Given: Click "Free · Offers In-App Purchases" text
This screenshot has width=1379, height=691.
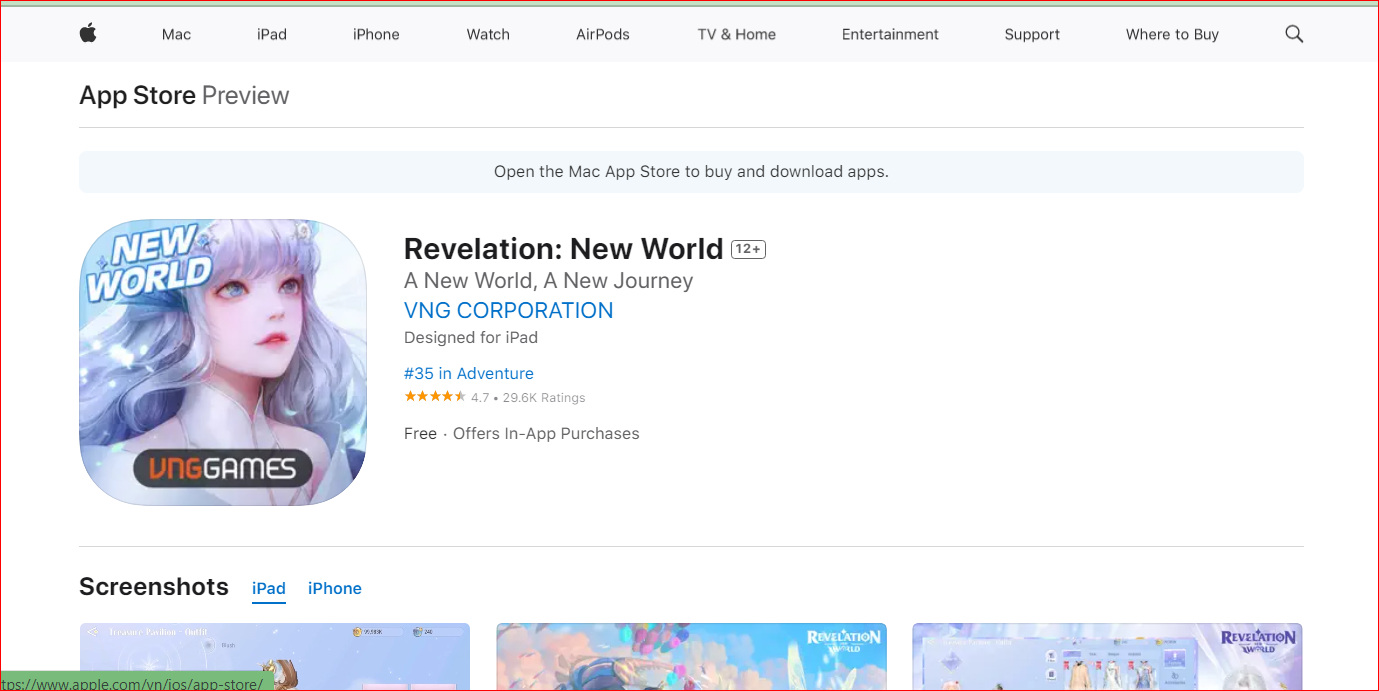Looking at the screenshot, I should pos(521,433).
